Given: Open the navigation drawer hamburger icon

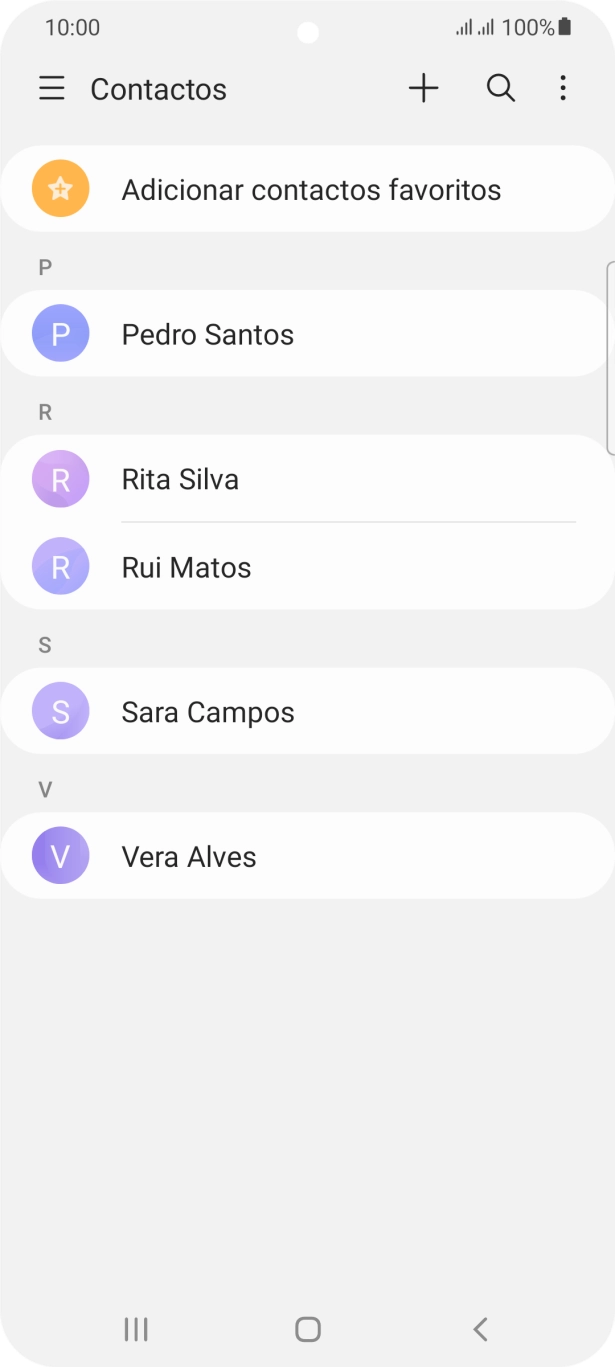Looking at the screenshot, I should pyautogui.click(x=51, y=88).
